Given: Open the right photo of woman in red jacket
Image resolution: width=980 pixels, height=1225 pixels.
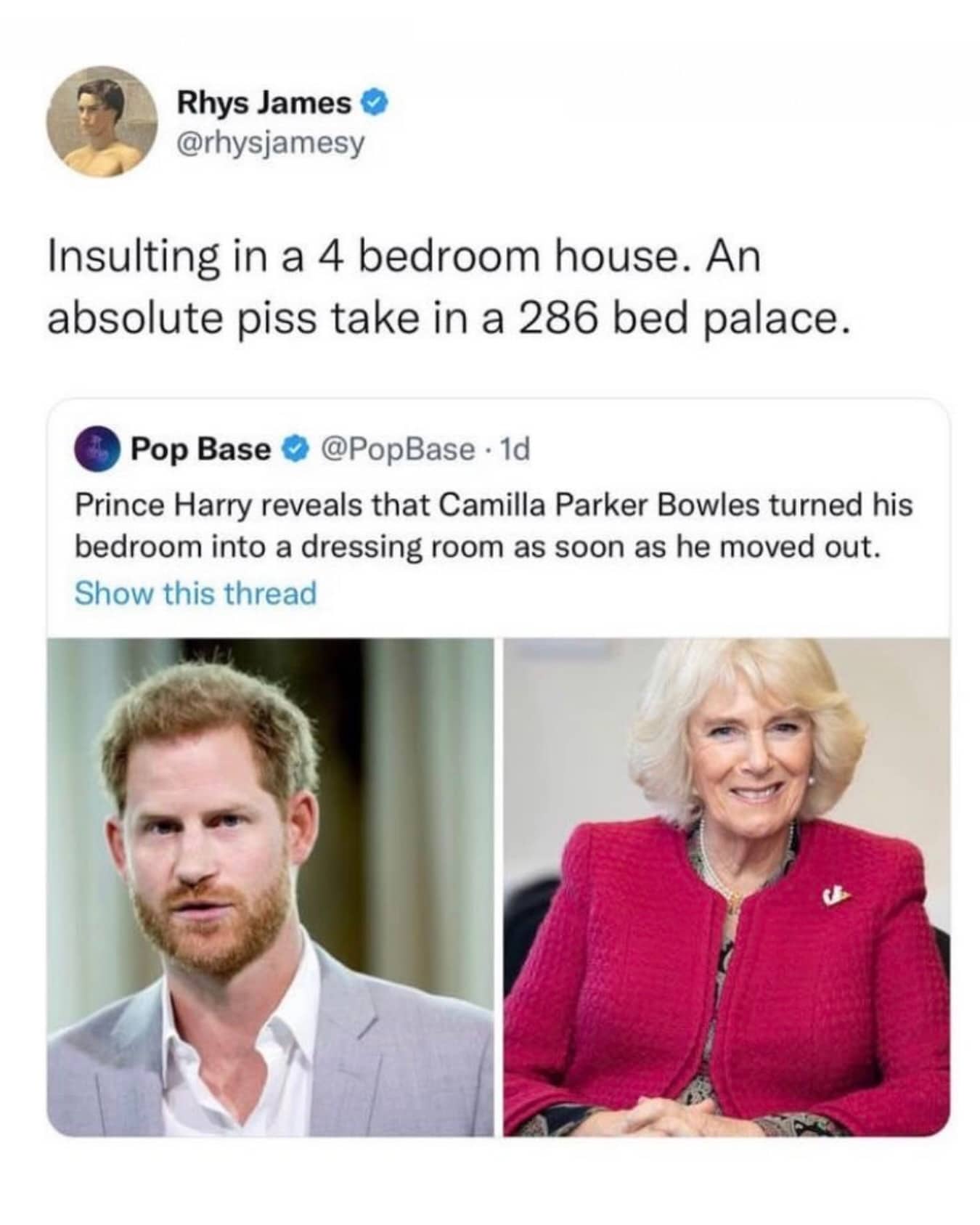Looking at the screenshot, I should click(x=727, y=887).
